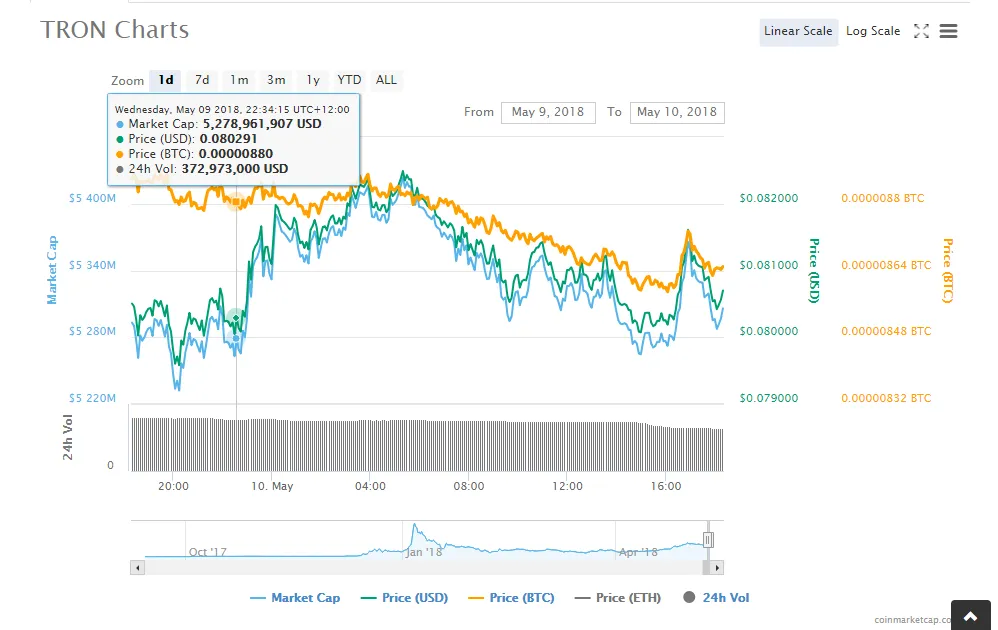Click the $0.080000 axis label

pos(768,332)
